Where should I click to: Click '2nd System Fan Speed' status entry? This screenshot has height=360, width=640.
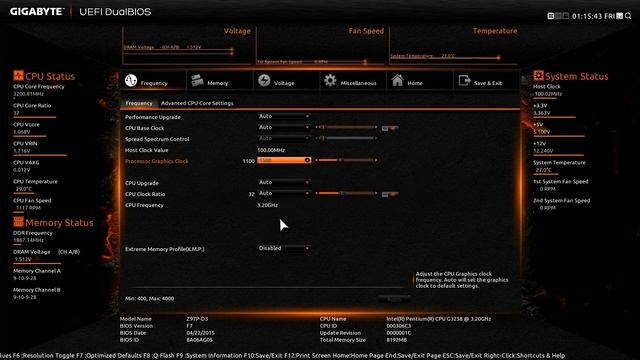pos(562,204)
